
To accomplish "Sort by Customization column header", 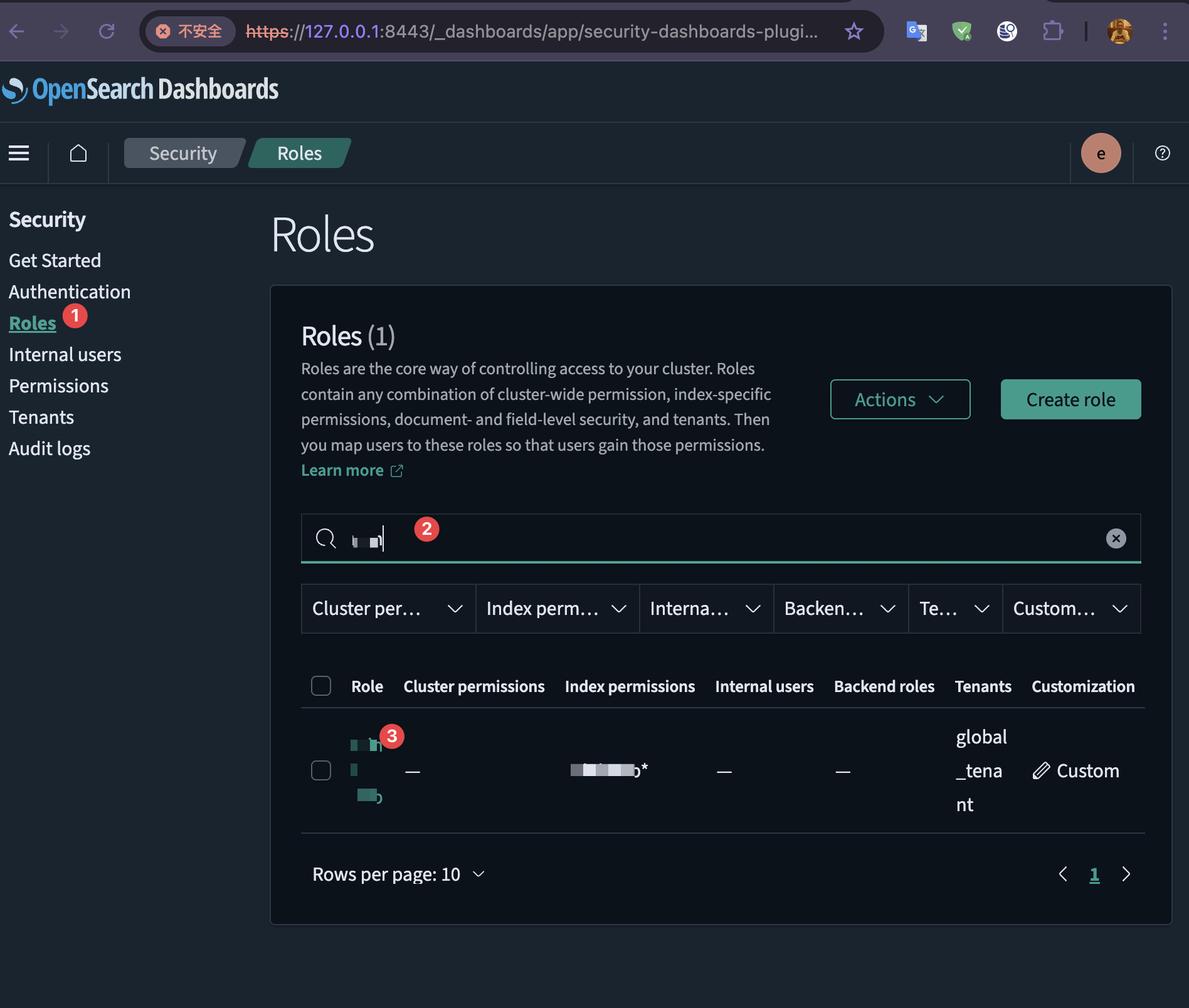I will tap(1083, 686).
